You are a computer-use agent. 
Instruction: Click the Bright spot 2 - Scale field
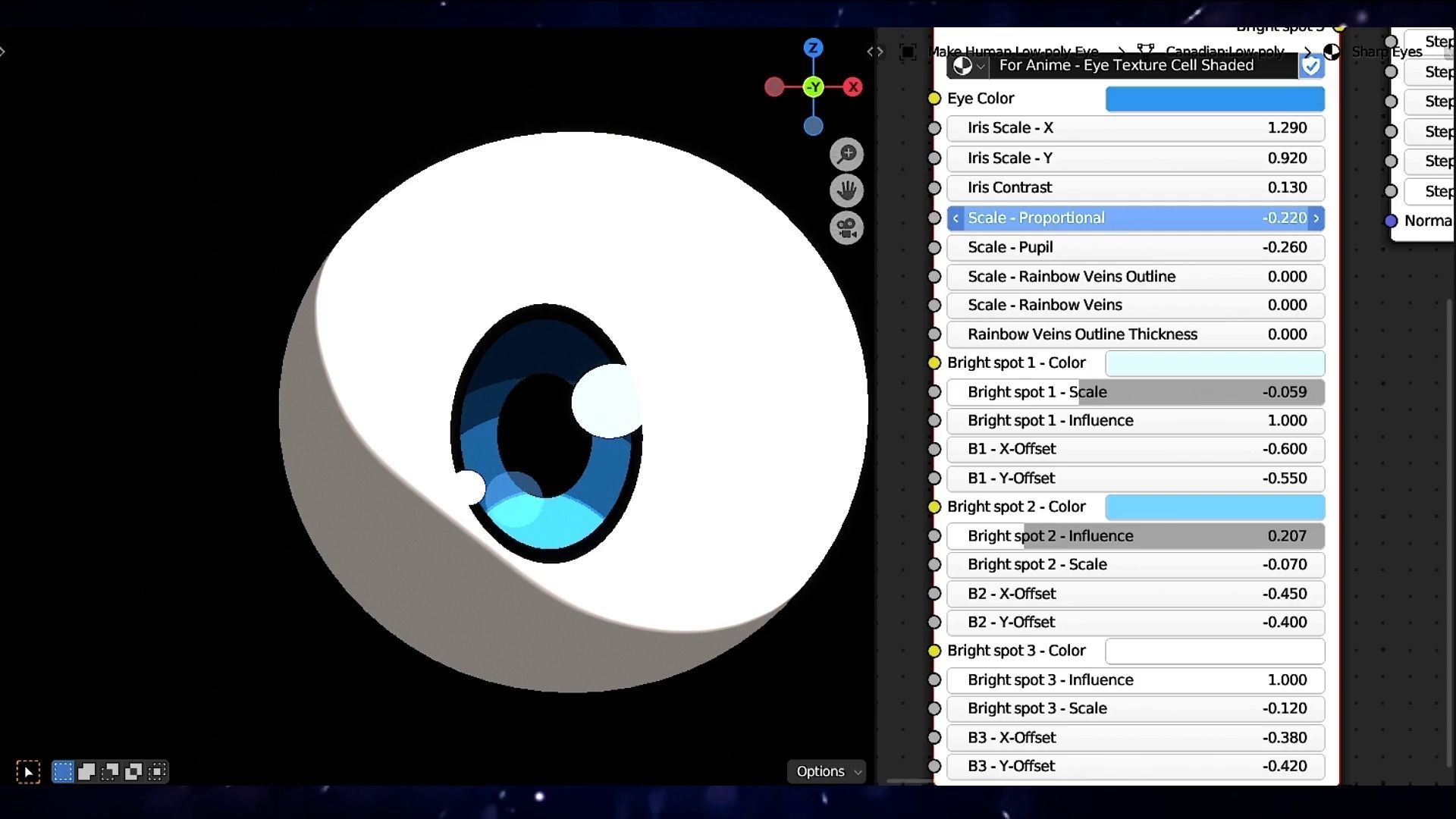click(1136, 565)
